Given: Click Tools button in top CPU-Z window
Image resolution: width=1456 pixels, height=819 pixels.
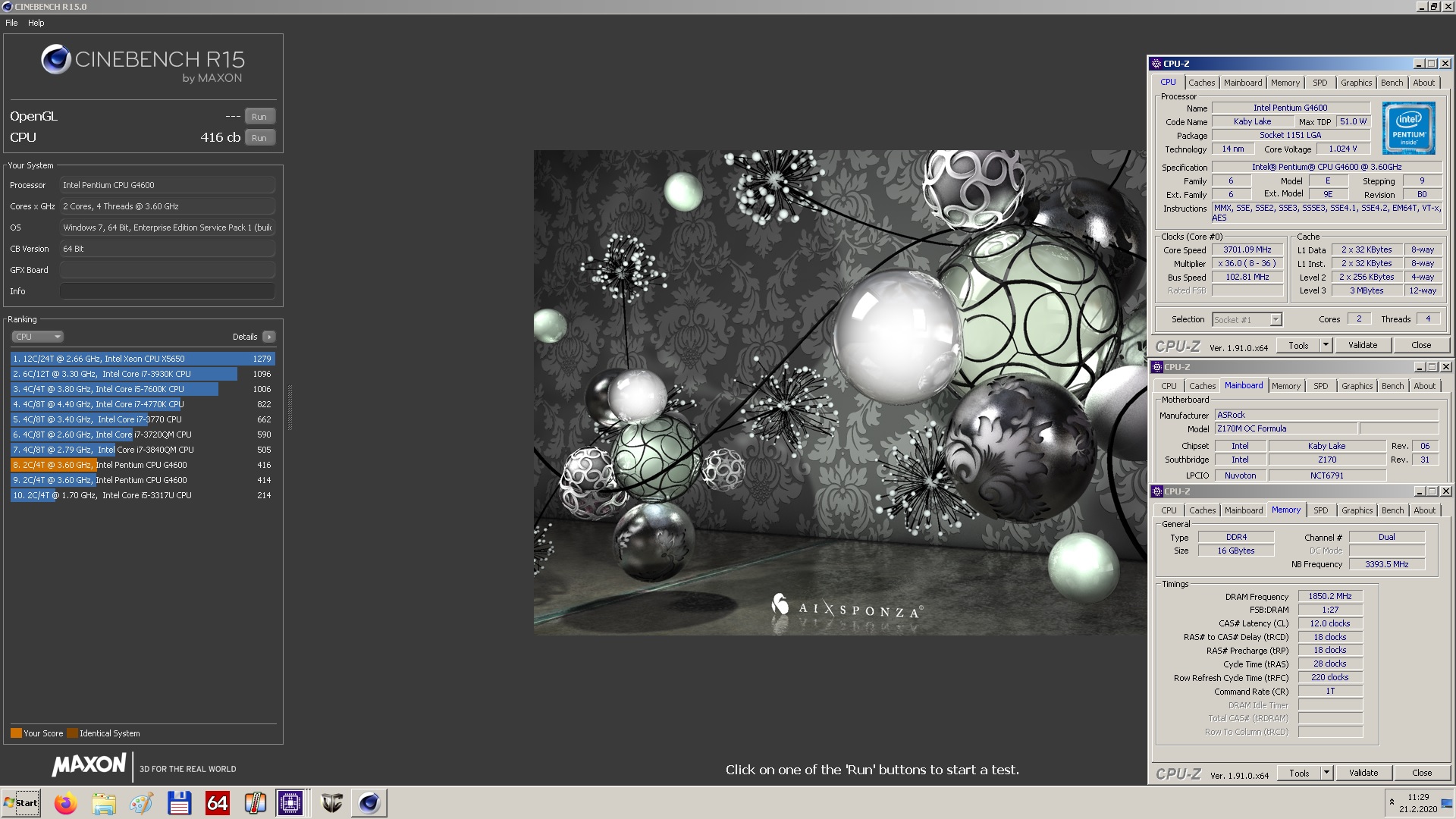Looking at the screenshot, I should click(x=1298, y=346).
